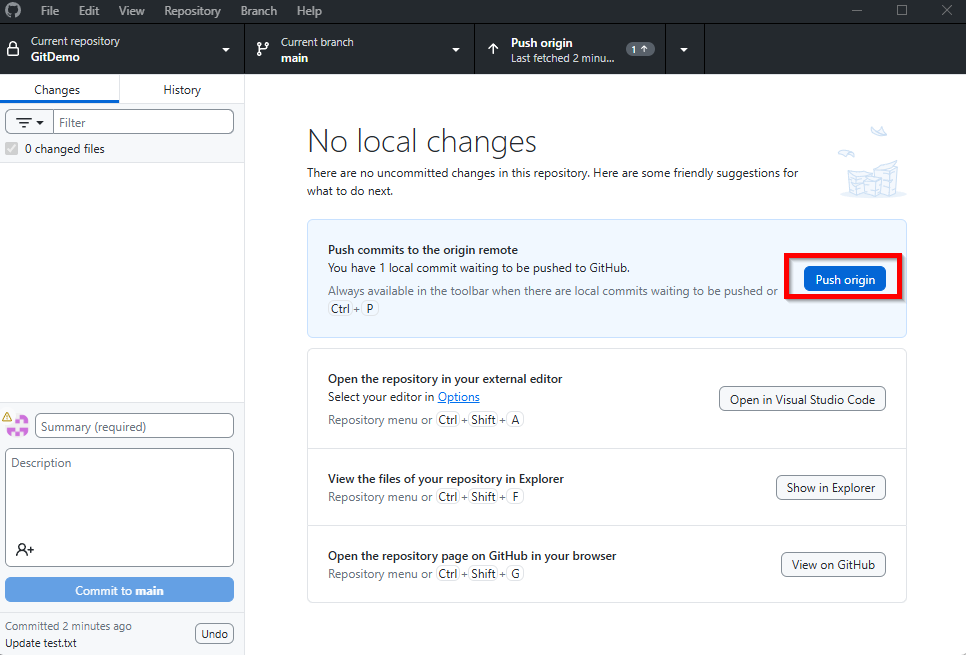This screenshot has height=655, width=966.
Task: Click the user avatar by the summary field
Action: tap(18, 426)
